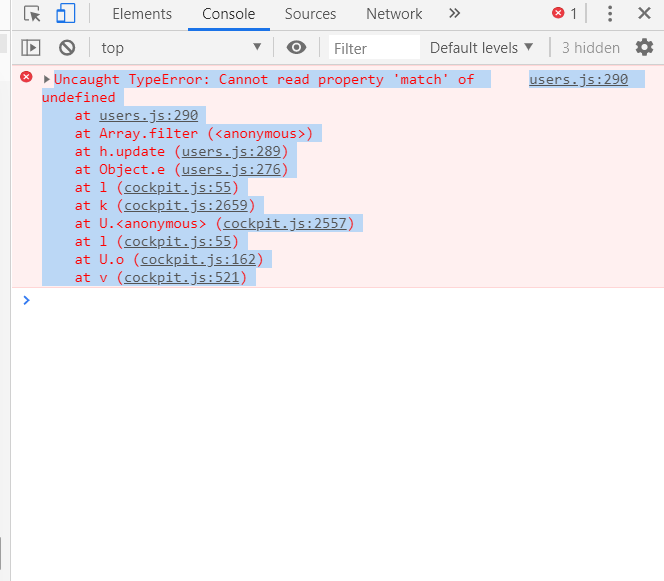Open the Elements tab

click(x=142, y=14)
